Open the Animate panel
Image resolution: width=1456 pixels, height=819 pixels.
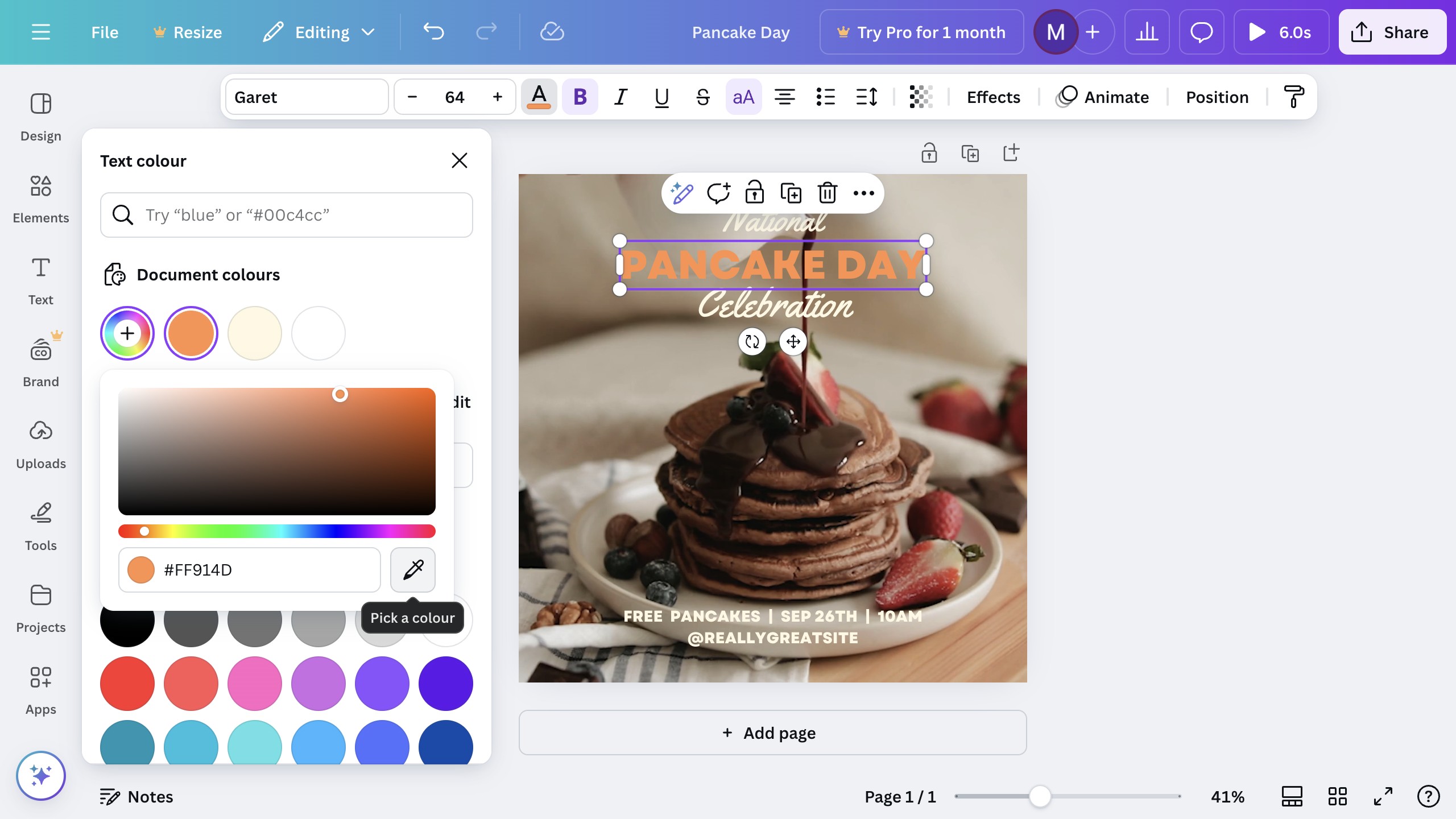click(x=1102, y=97)
